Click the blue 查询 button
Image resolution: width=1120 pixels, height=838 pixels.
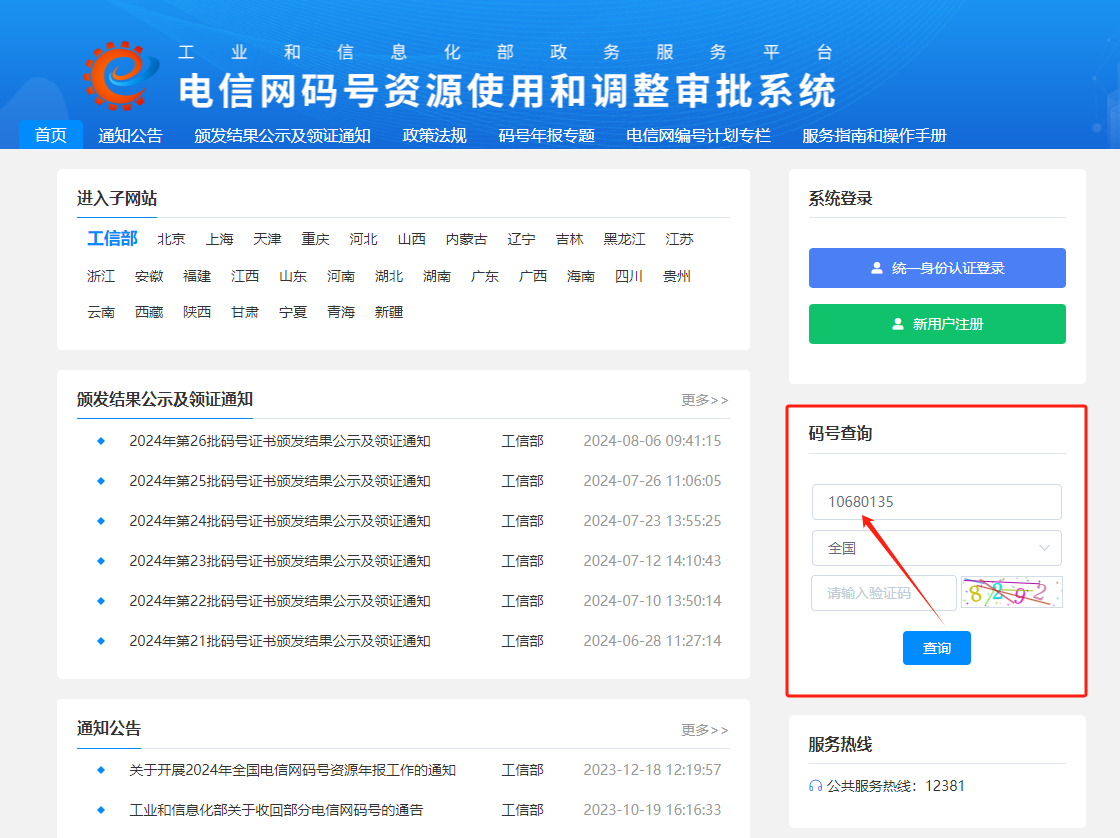point(936,648)
